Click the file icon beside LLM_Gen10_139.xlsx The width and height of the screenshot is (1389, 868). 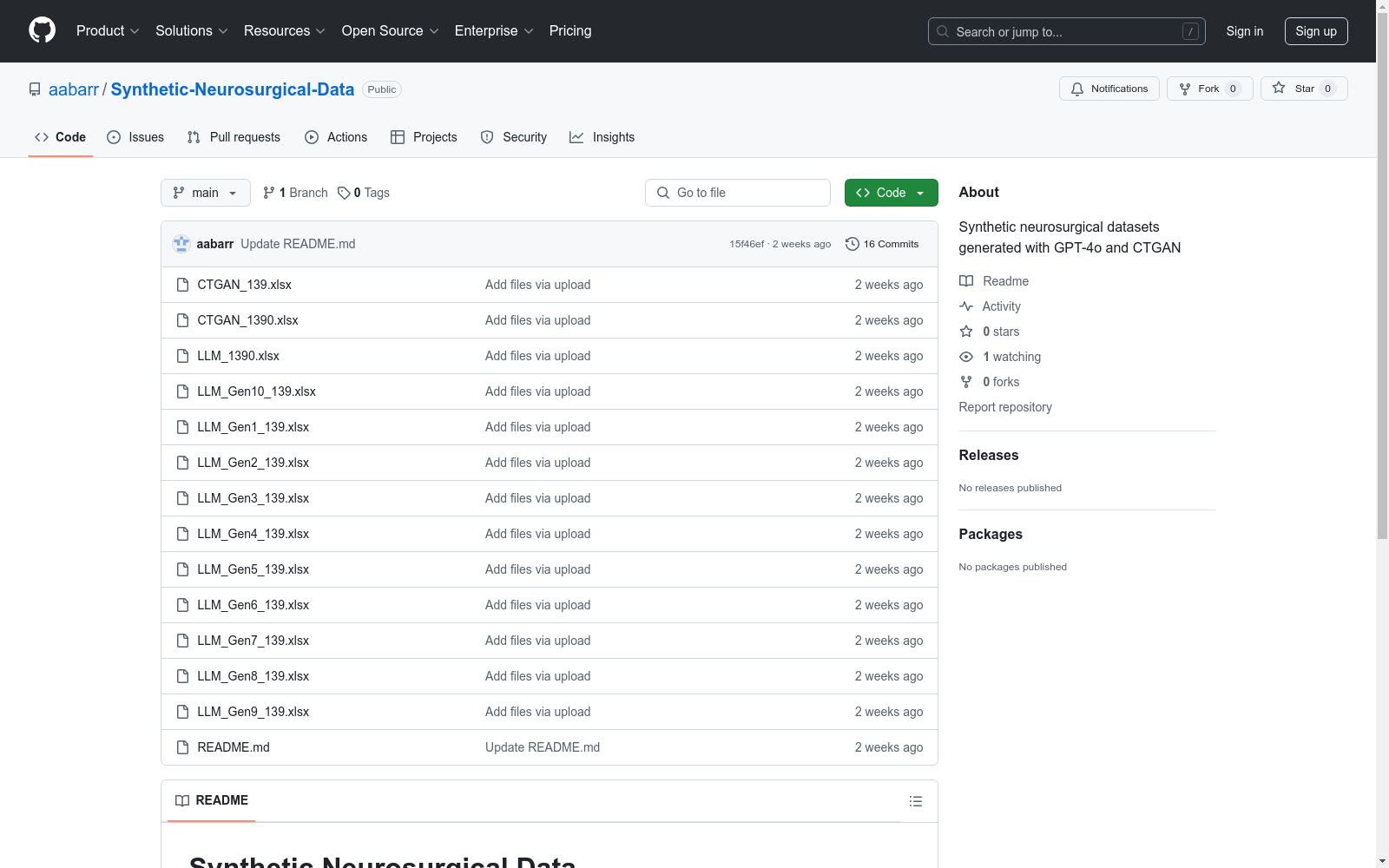tap(182, 391)
